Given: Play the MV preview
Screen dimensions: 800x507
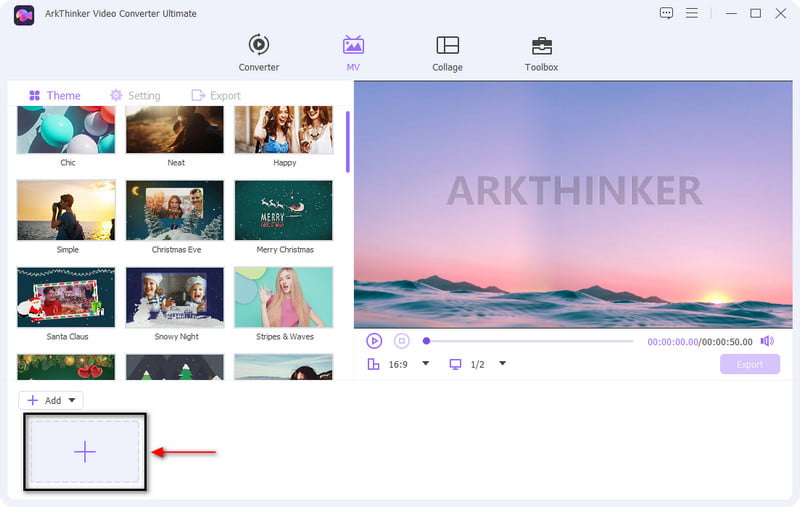Looking at the screenshot, I should coord(374,341).
